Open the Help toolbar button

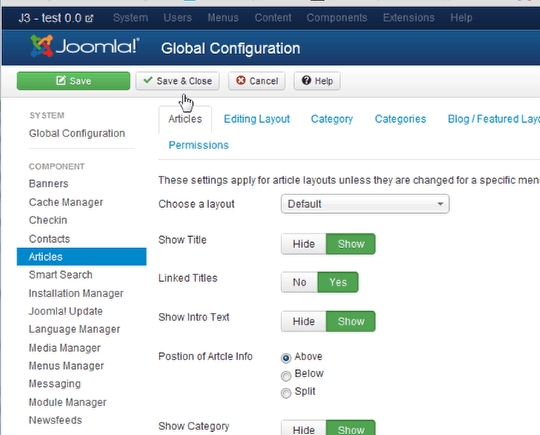pos(317,81)
